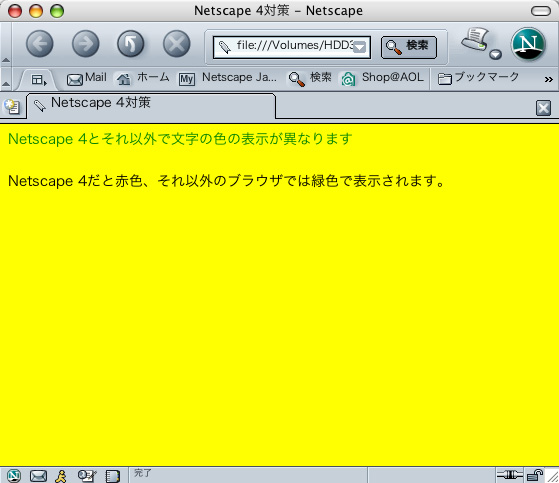Open Address Book icon in status bar
The height and width of the screenshot is (483, 559).
(x=113, y=476)
